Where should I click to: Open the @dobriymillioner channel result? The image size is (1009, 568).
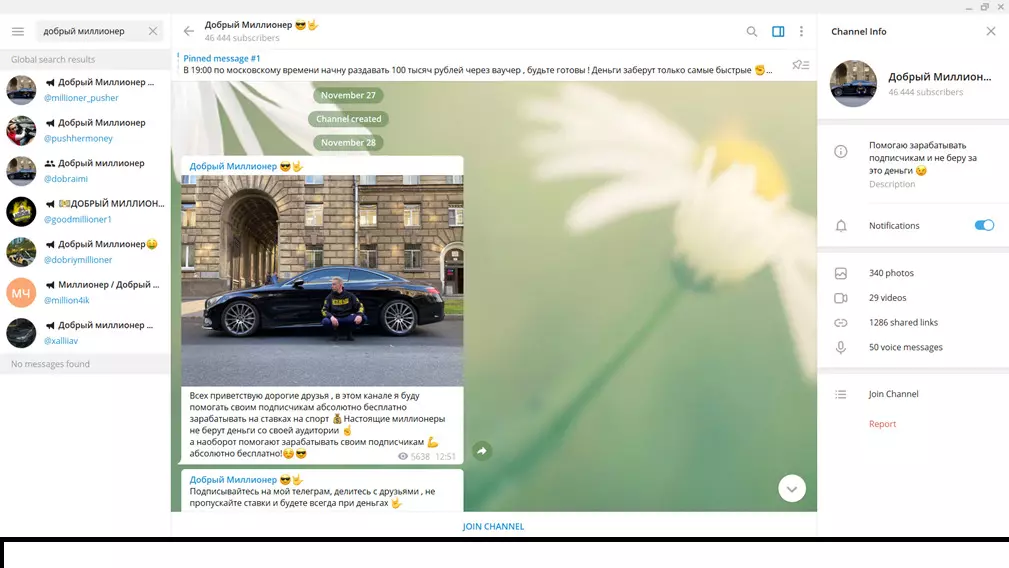tap(85, 252)
